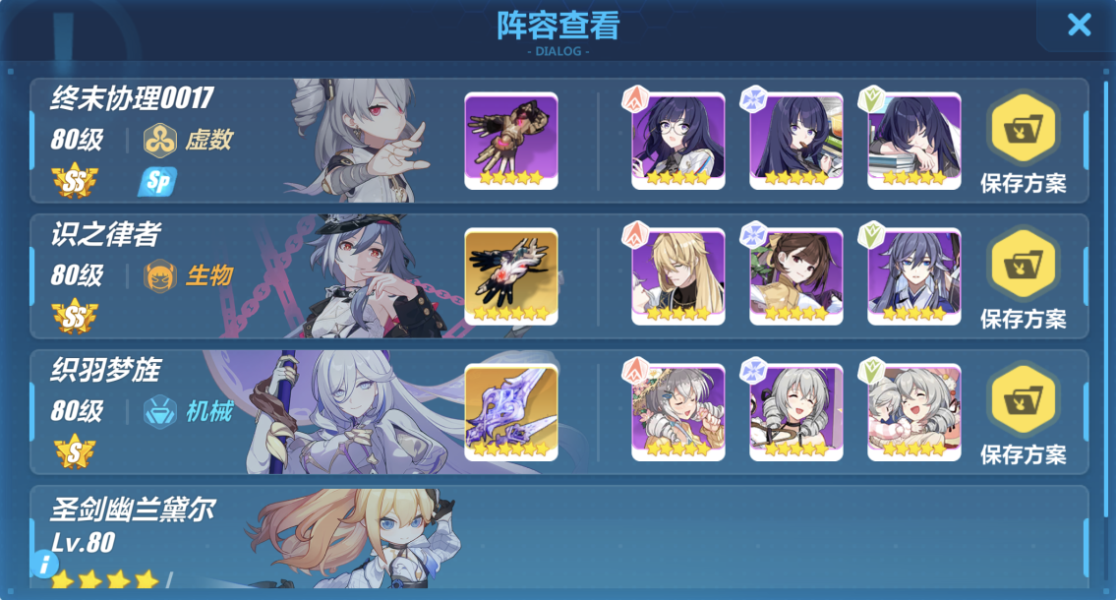
Task: View the bottom stigmata of 识之律者
Action: pyautogui.click(x=914, y=277)
